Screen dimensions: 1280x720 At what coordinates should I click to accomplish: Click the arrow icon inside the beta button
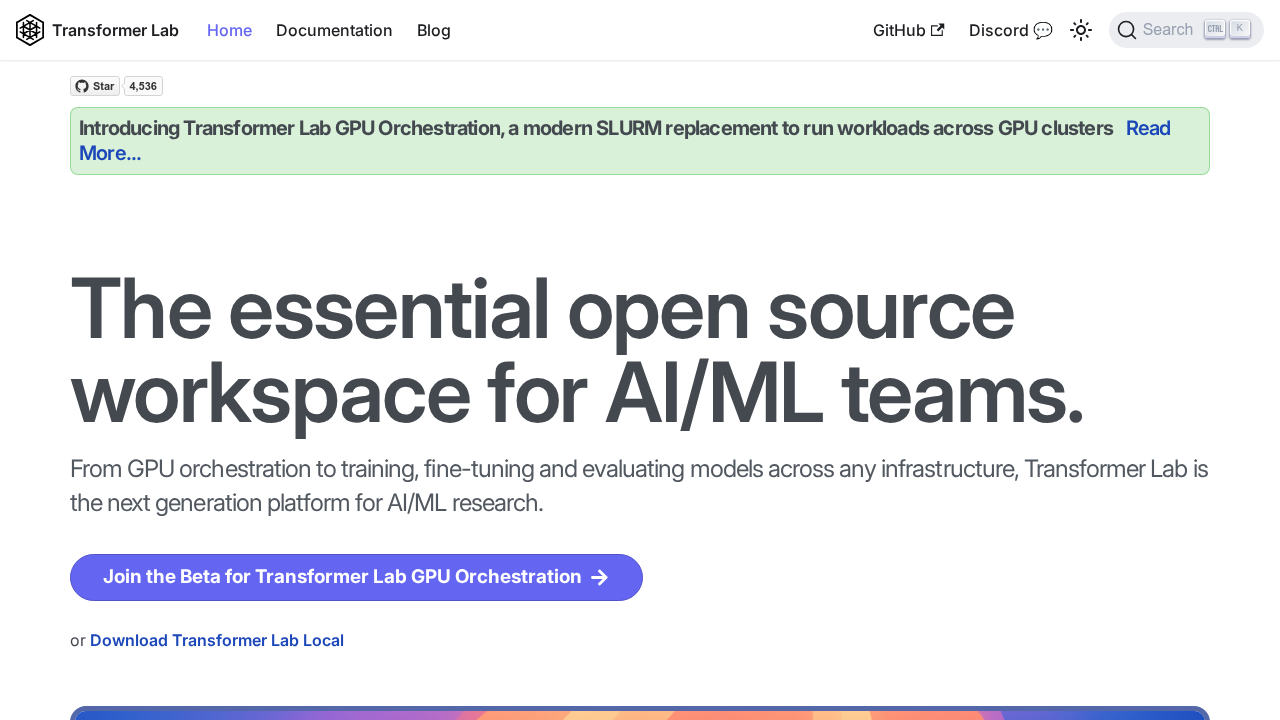[x=600, y=577]
